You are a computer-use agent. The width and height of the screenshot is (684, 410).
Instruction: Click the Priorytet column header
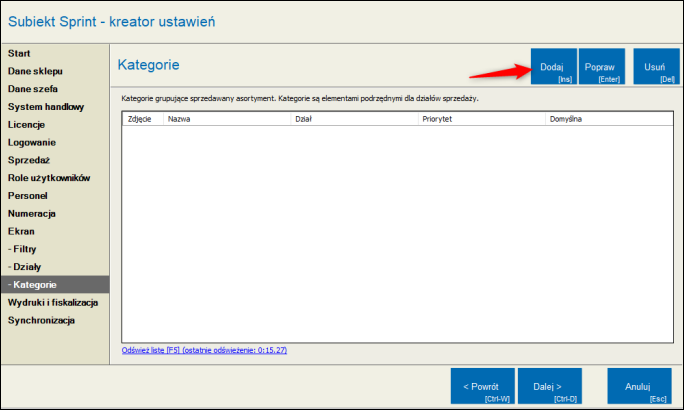tap(482, 119)
